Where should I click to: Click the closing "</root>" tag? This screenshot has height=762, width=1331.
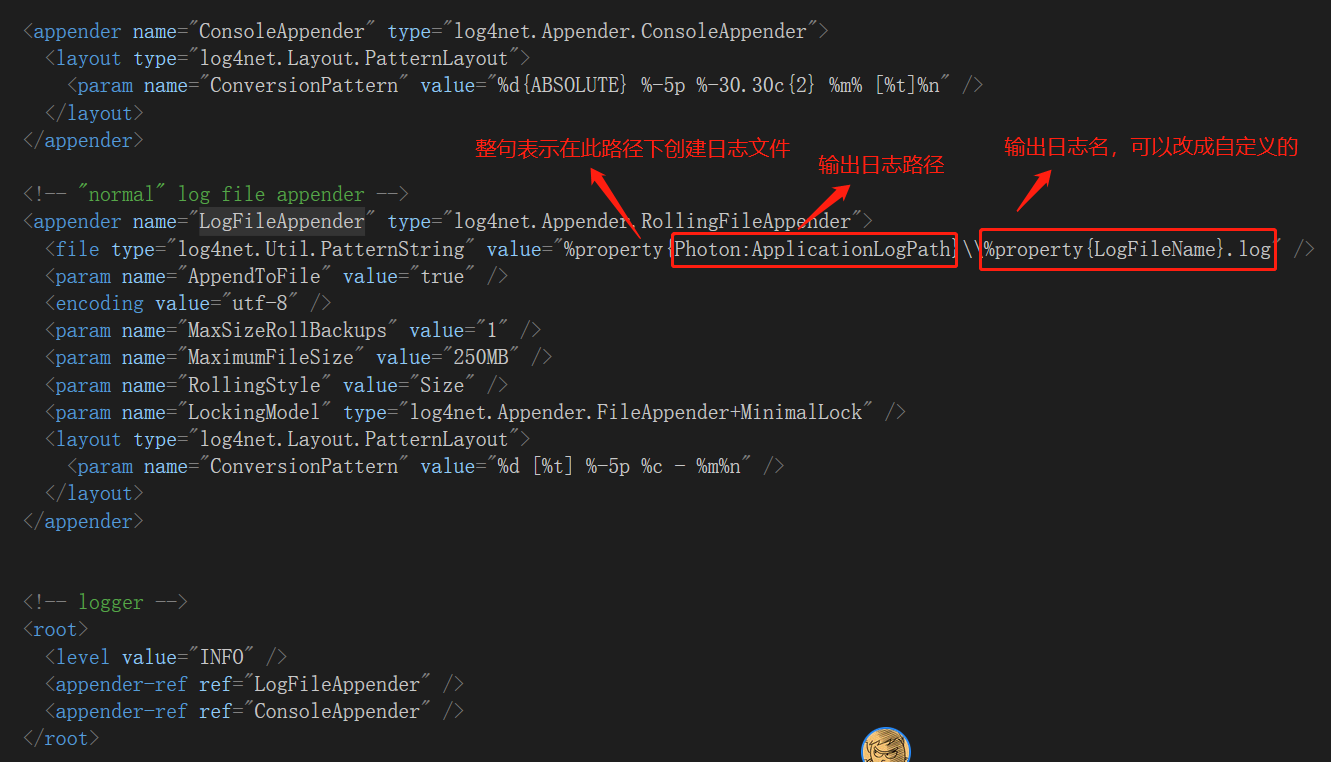click(61, 738)
